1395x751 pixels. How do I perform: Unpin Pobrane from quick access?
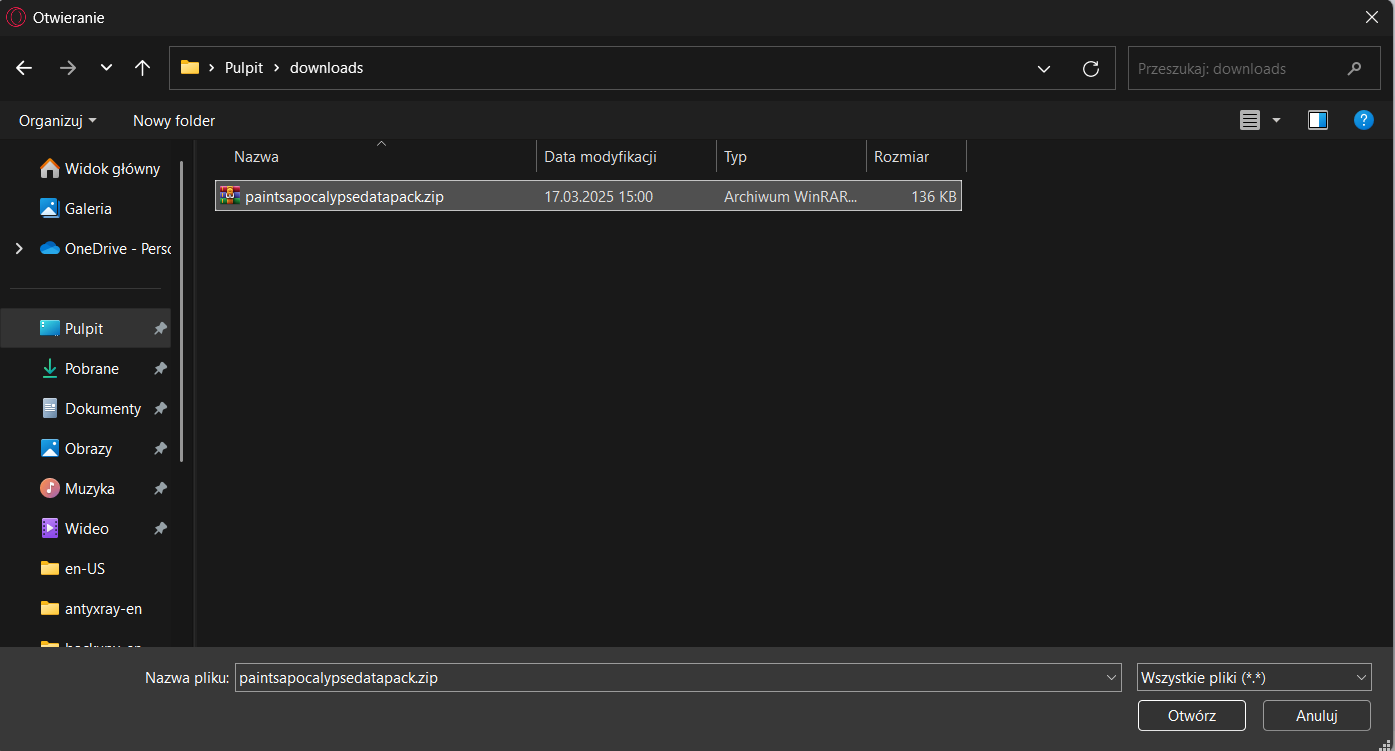160,369
